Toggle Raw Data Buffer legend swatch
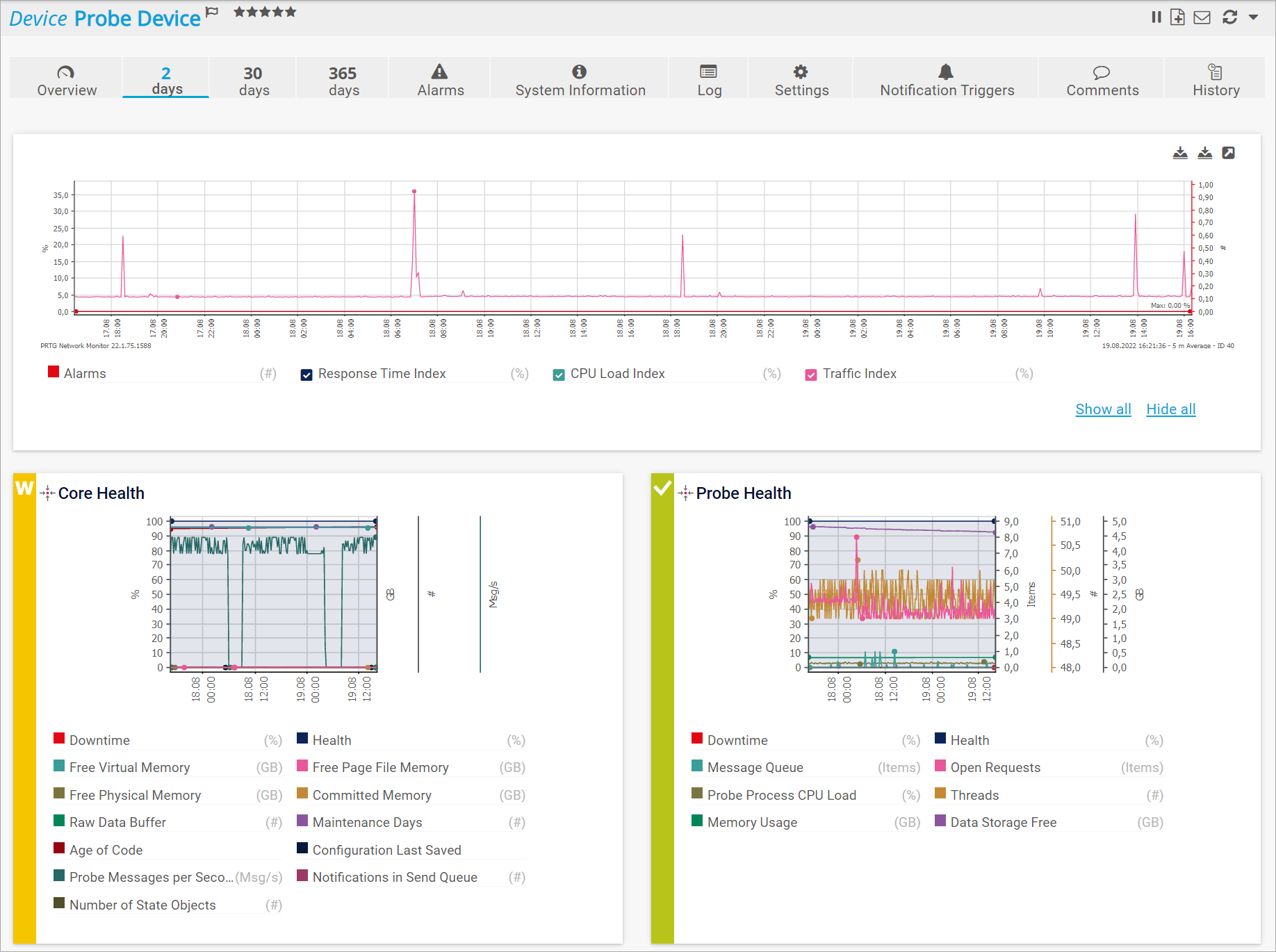This screenshot has width=1276, height=952. 59,821
